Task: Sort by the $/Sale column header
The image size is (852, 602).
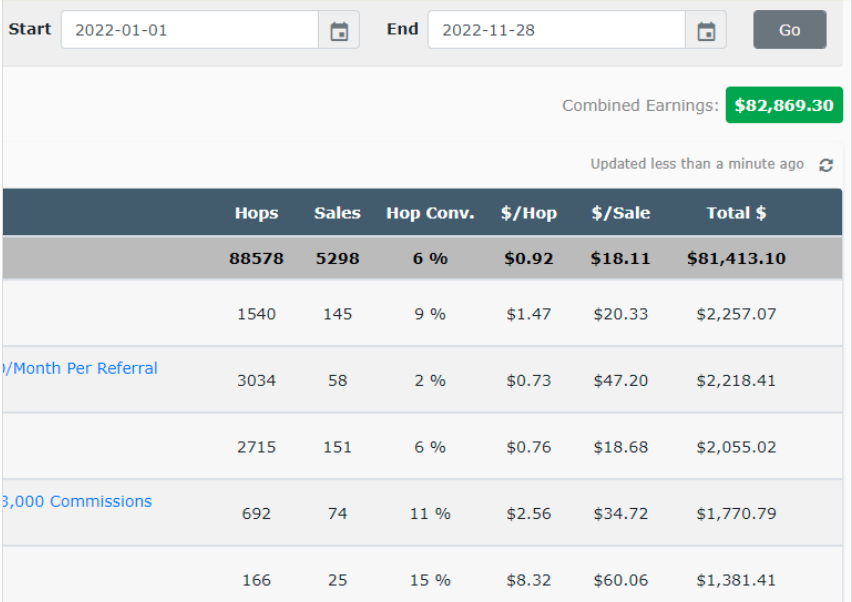Action: 620,212
